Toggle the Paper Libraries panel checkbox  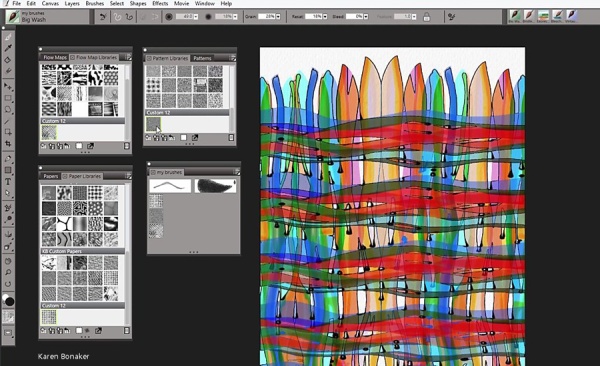coord(65,176)
